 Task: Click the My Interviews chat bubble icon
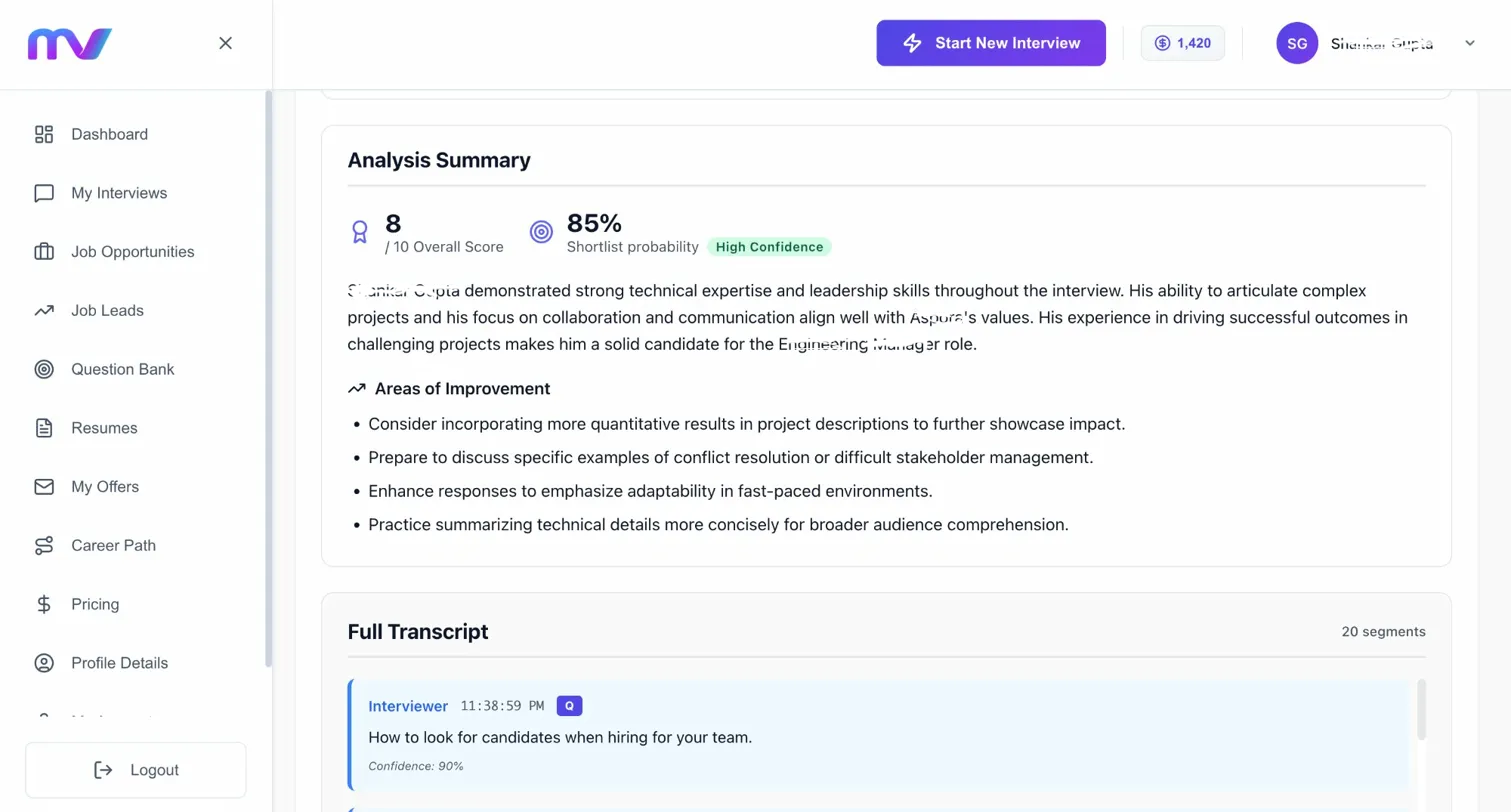tap(44, 193)
